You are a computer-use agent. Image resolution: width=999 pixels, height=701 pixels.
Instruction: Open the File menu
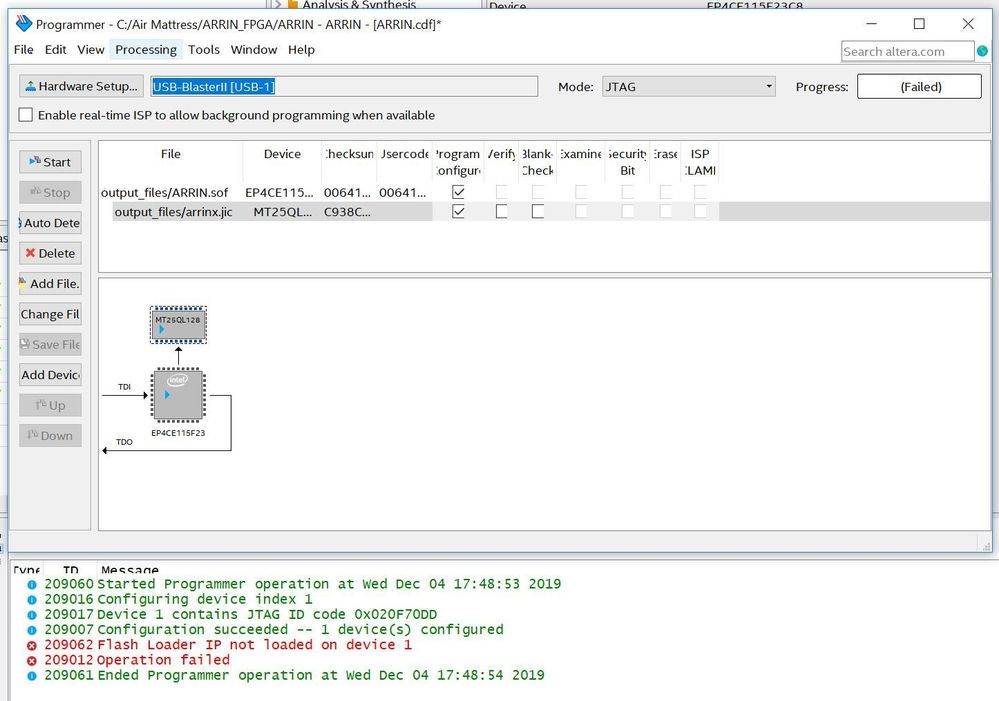tap(23, 49)
